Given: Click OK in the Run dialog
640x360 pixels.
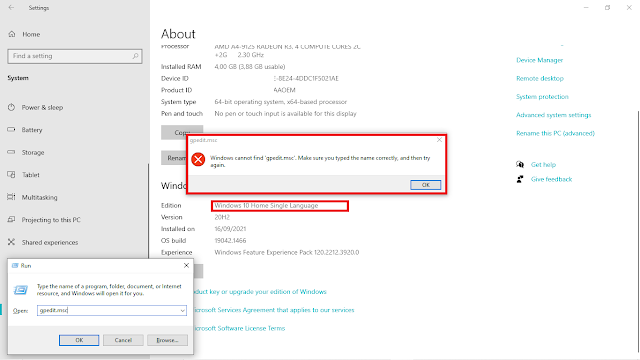Looking at the screenshot, I should point(79,340).
